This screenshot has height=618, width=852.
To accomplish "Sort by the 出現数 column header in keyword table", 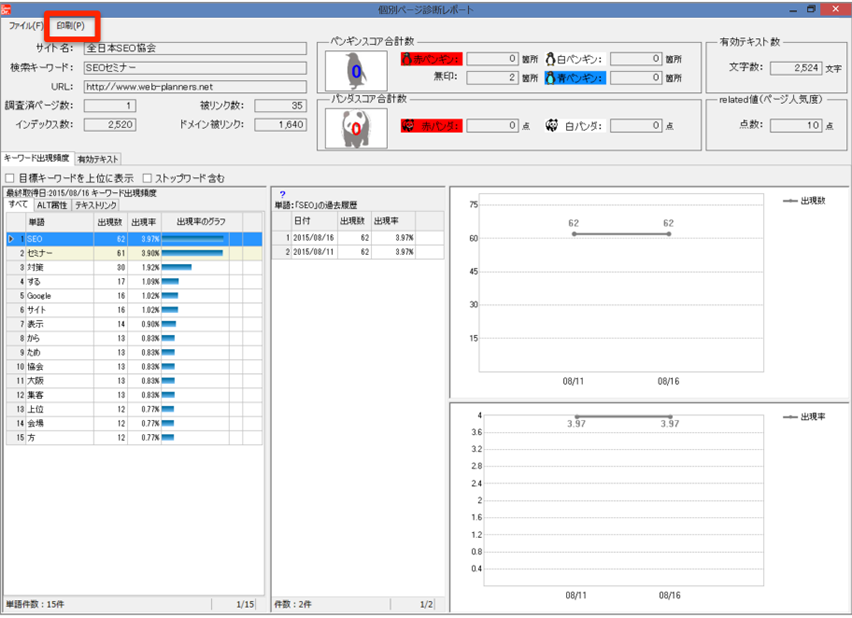I will coord(110,221).
